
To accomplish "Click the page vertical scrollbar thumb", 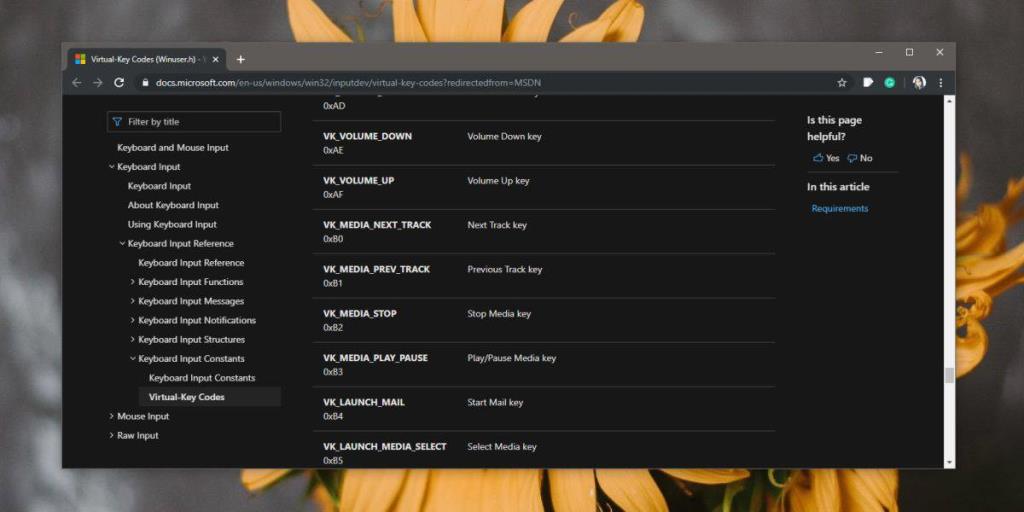I will tap(949, 375).
